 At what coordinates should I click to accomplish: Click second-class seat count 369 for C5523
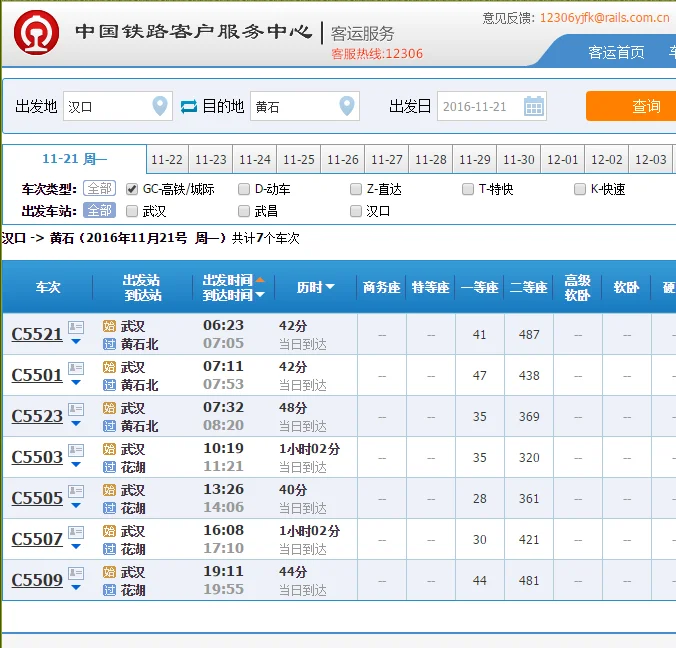click(x=529, y=416)
